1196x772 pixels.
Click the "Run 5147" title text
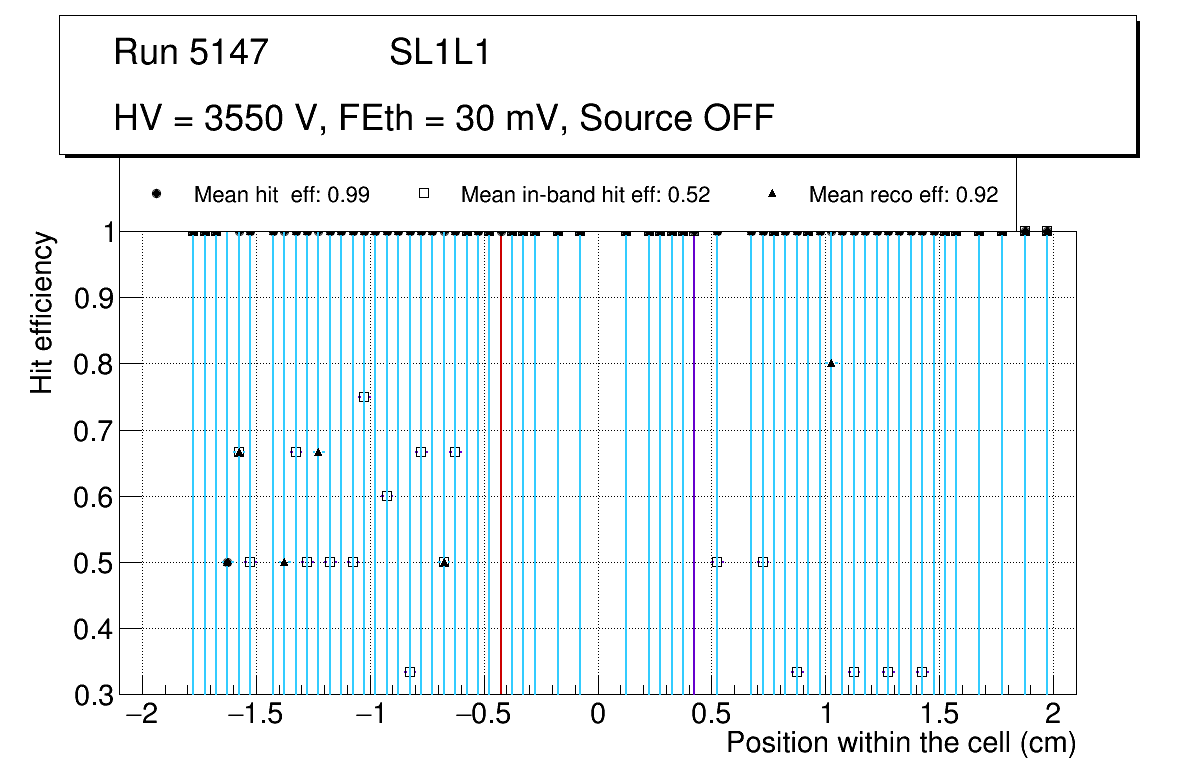tap(191, 52)
